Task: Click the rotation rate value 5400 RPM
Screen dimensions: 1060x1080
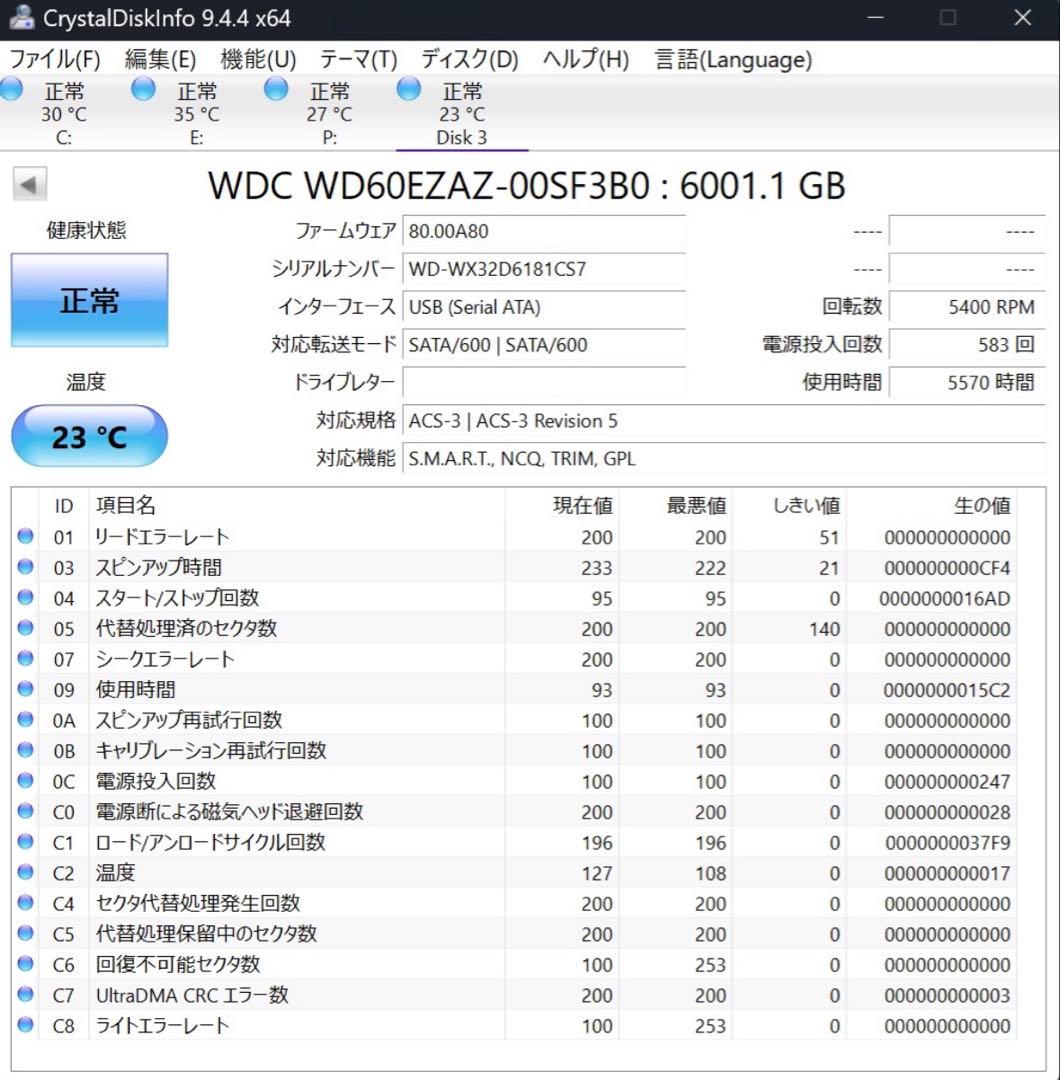Action: point(967,307)
